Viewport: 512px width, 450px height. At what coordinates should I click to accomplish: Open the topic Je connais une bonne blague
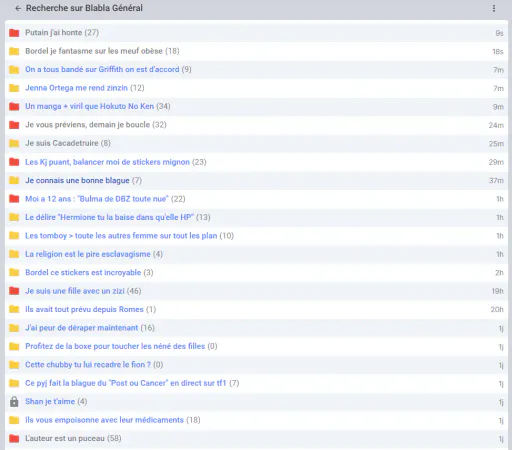point(77,180)
